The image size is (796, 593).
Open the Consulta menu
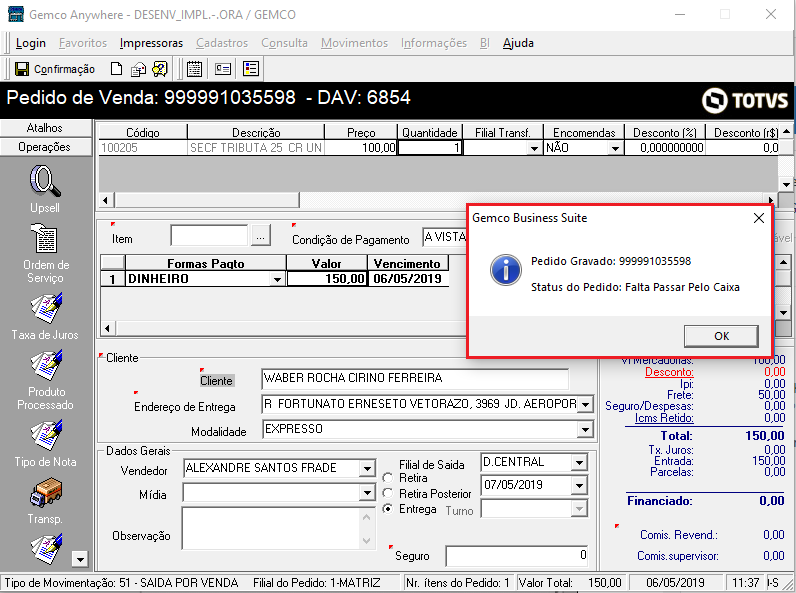point(284,43)
